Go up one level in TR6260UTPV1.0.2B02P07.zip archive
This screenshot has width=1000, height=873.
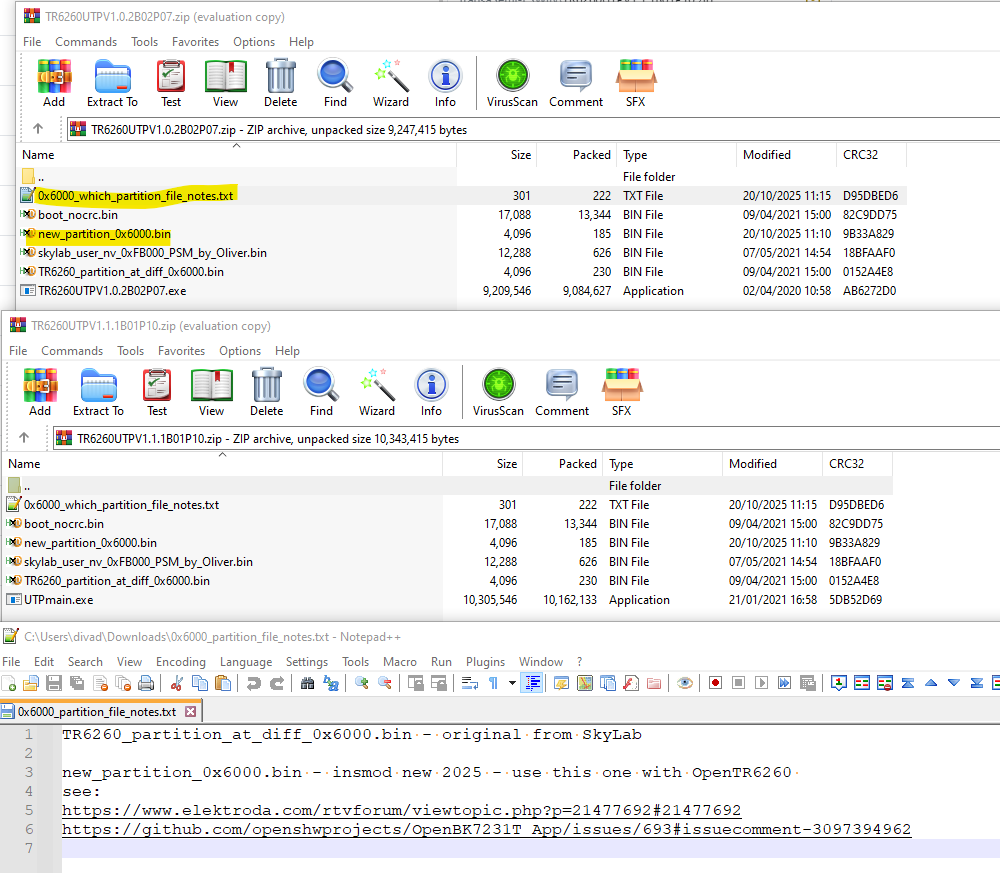[x=38, y=129]
